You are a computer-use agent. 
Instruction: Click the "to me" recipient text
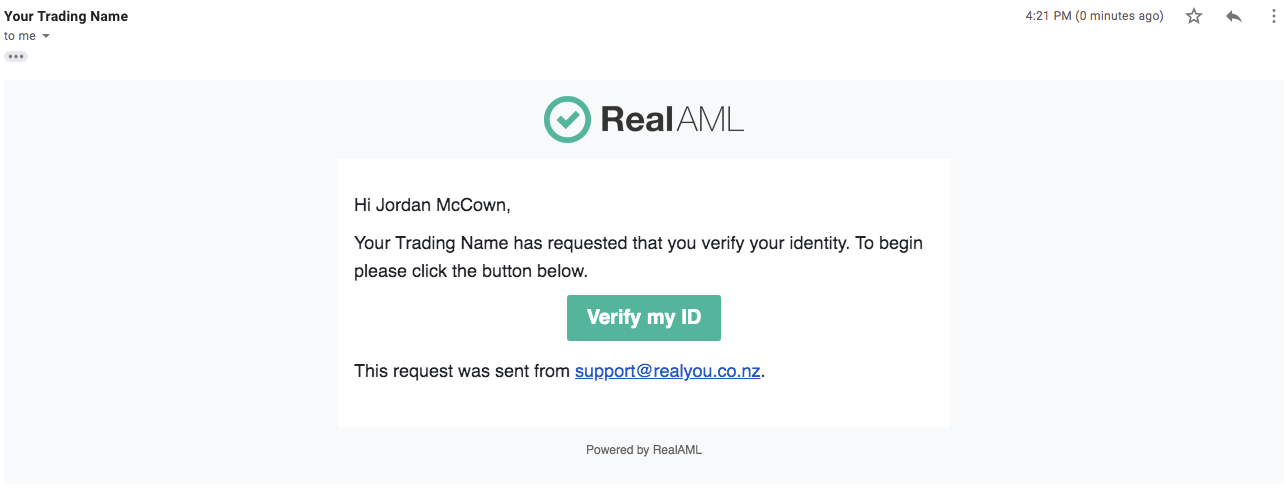click(x=20, y=36)
